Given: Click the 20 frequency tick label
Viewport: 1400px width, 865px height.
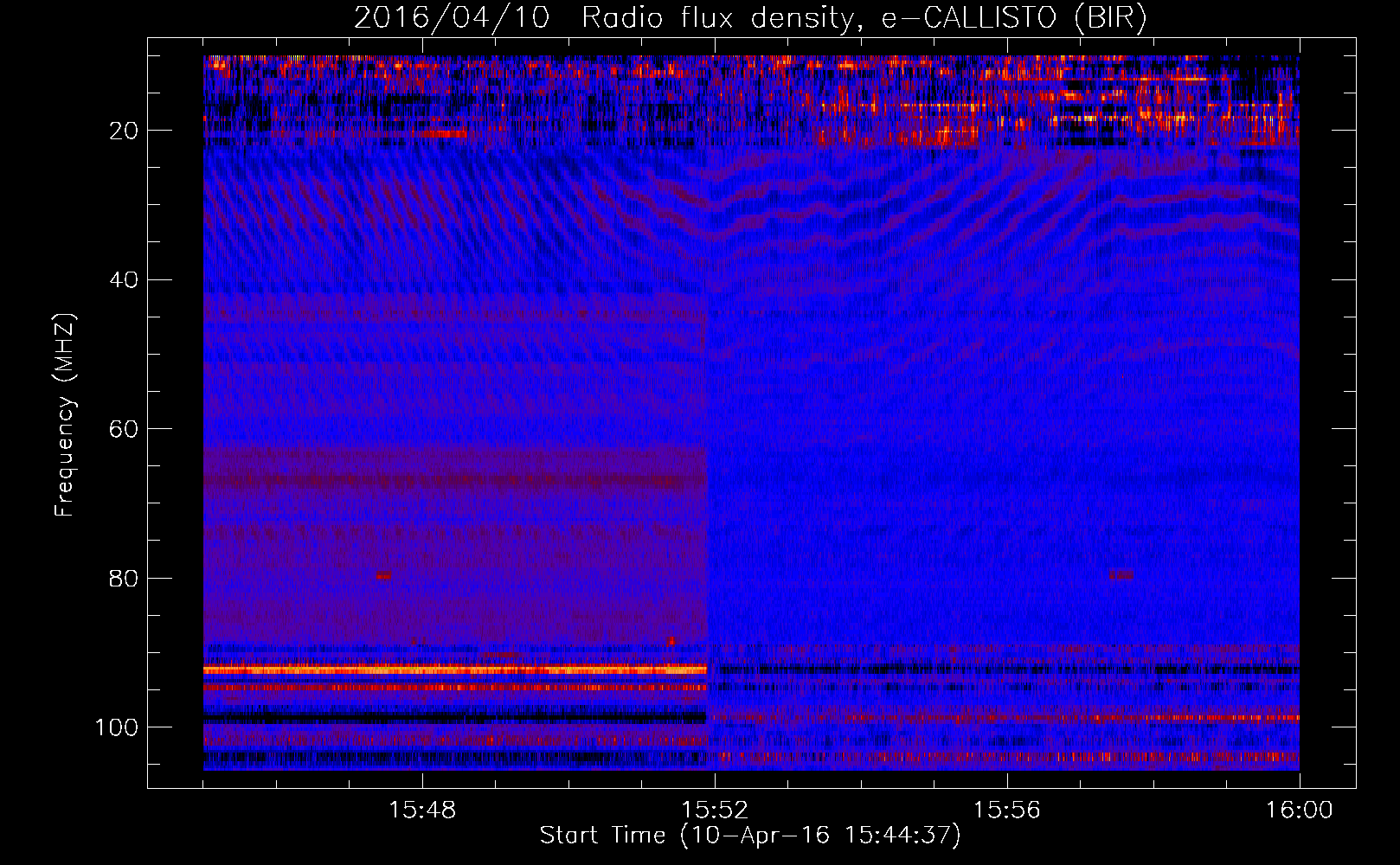Looking at the screenshot, I should [123, 131].
